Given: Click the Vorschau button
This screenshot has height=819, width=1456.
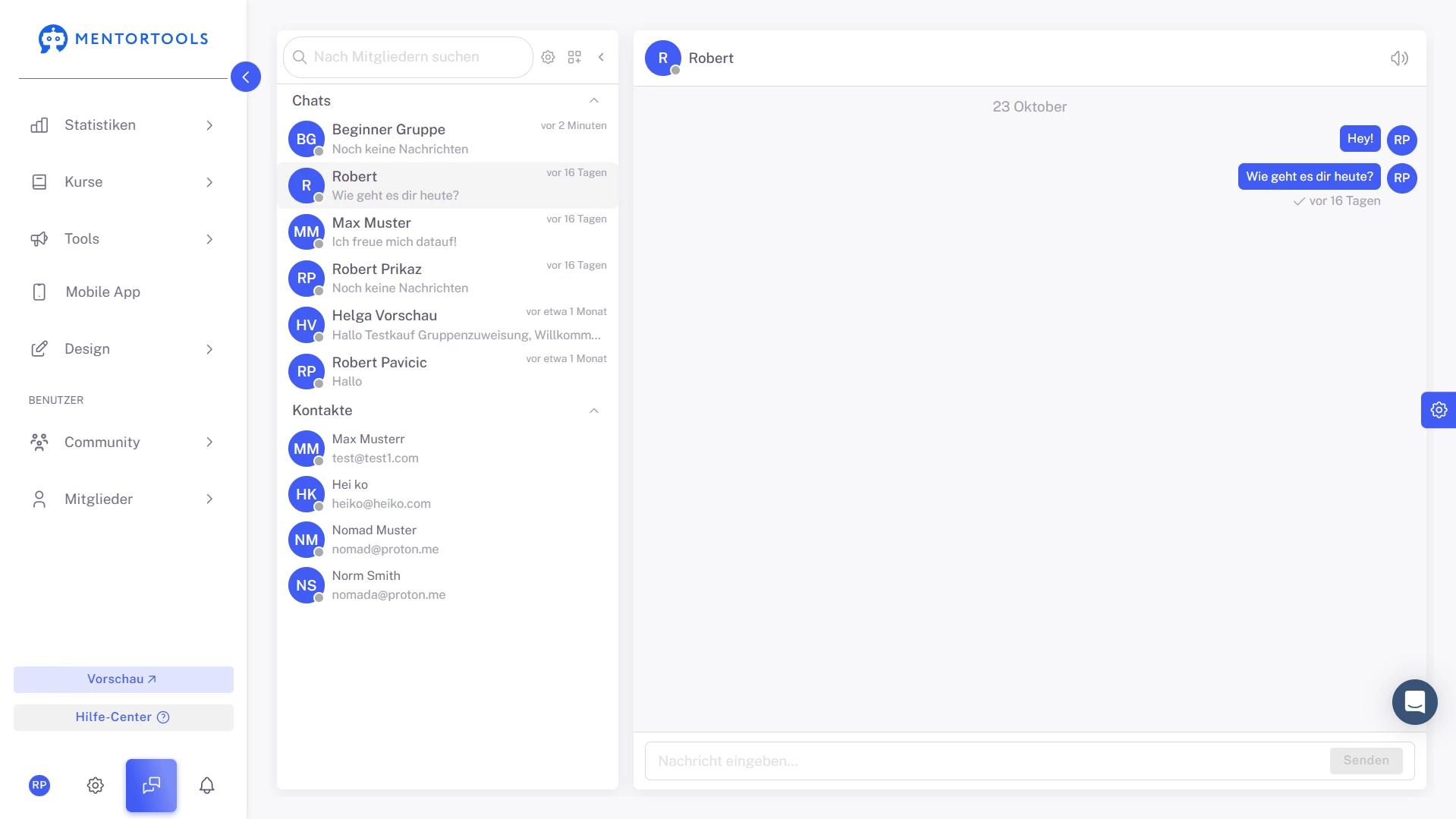Looking at the screenshot, I should (x=123, y=679).
